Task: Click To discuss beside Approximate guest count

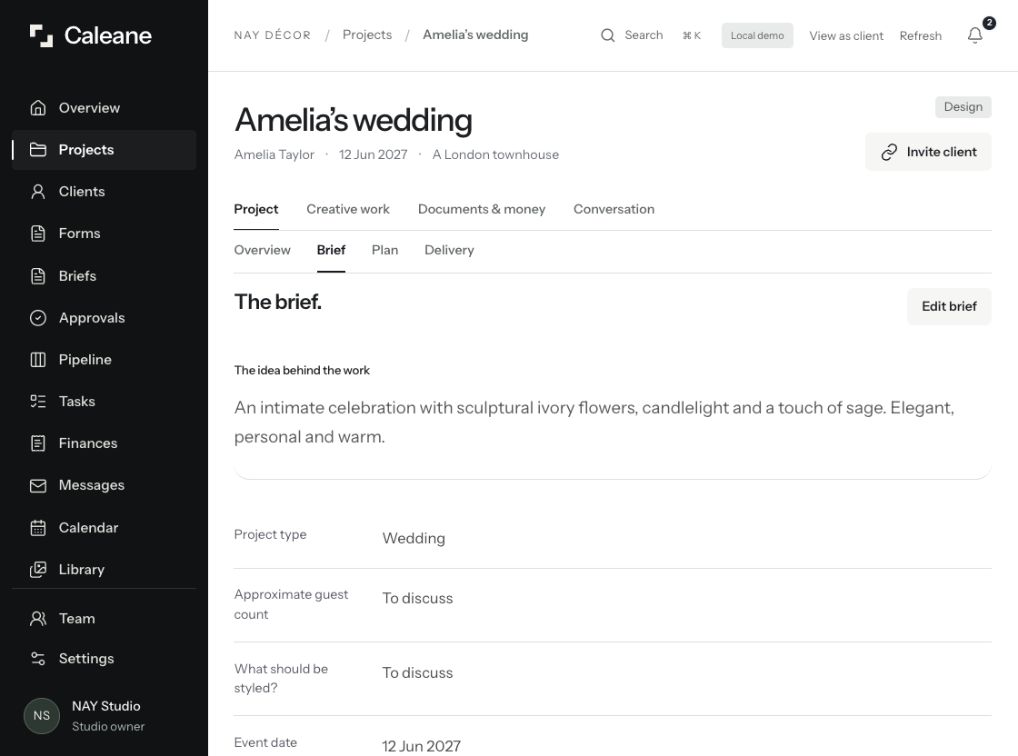Action: tap(417, 598)
